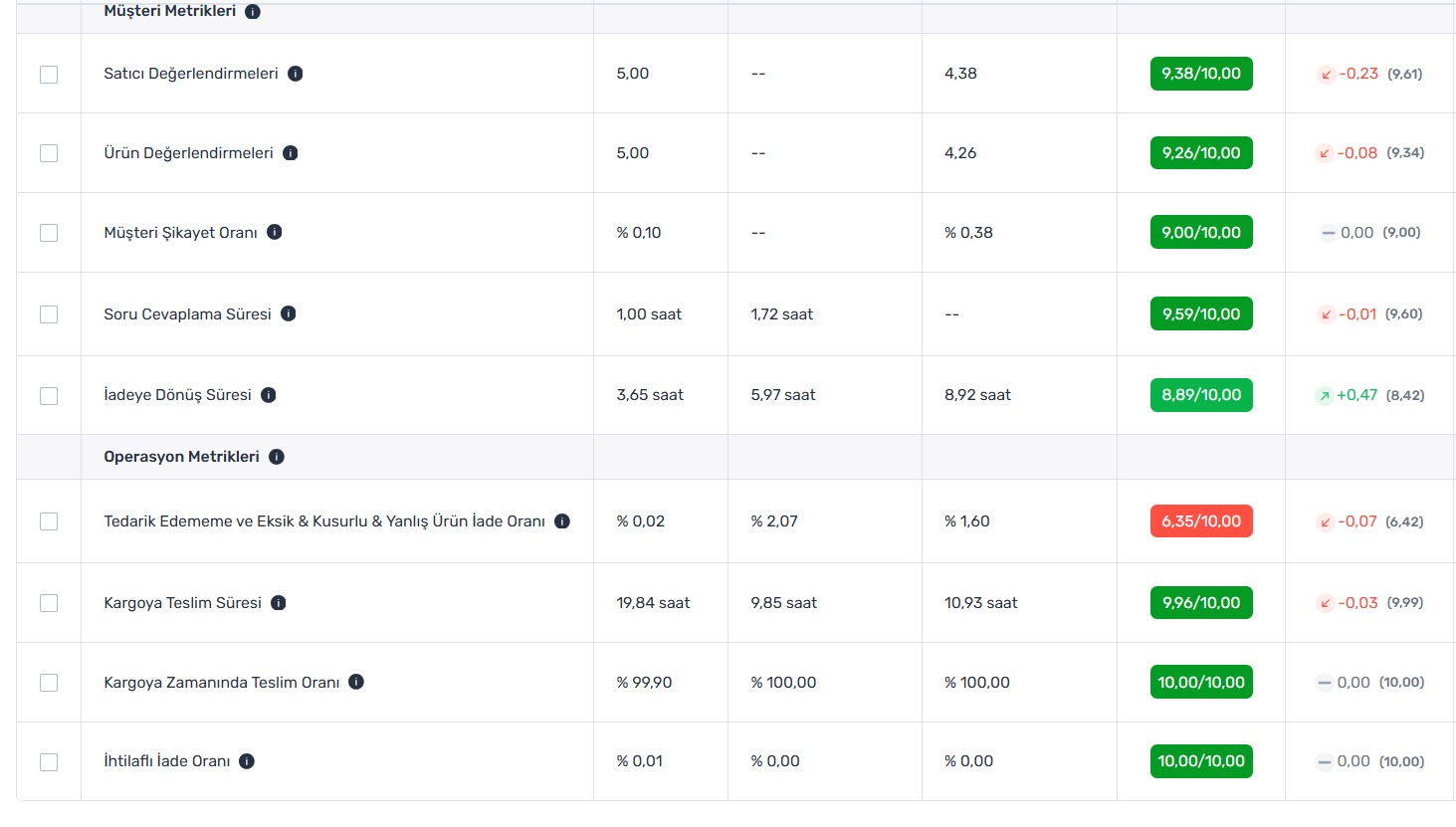The width and height of the screenshot is (1456, 827).
Task: Click info icon beside Satıcı Değerlendirmeleri
Action: pos(296,74)
